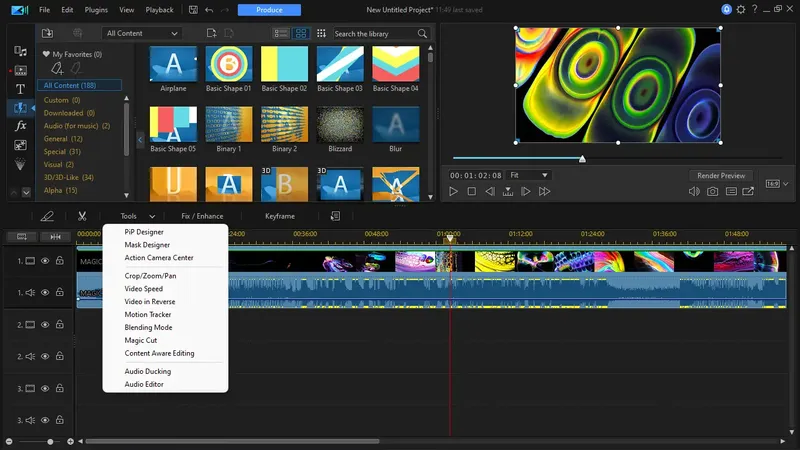Image resolution: width=800 pixels, height=450 pixels.
Task: Select the Blizzard transition thumbnail
Action: pyautogui.click(x=340, y=125)
